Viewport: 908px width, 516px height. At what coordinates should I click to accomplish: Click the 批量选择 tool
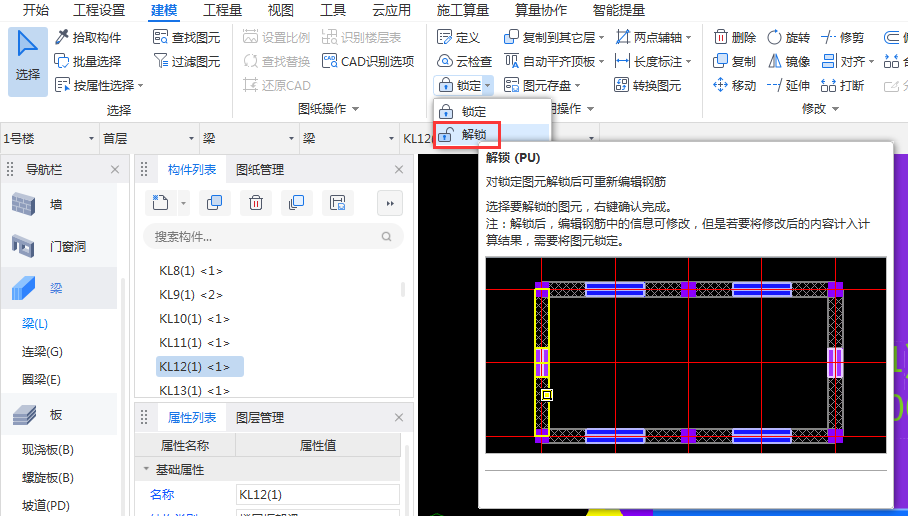[88, 61]
